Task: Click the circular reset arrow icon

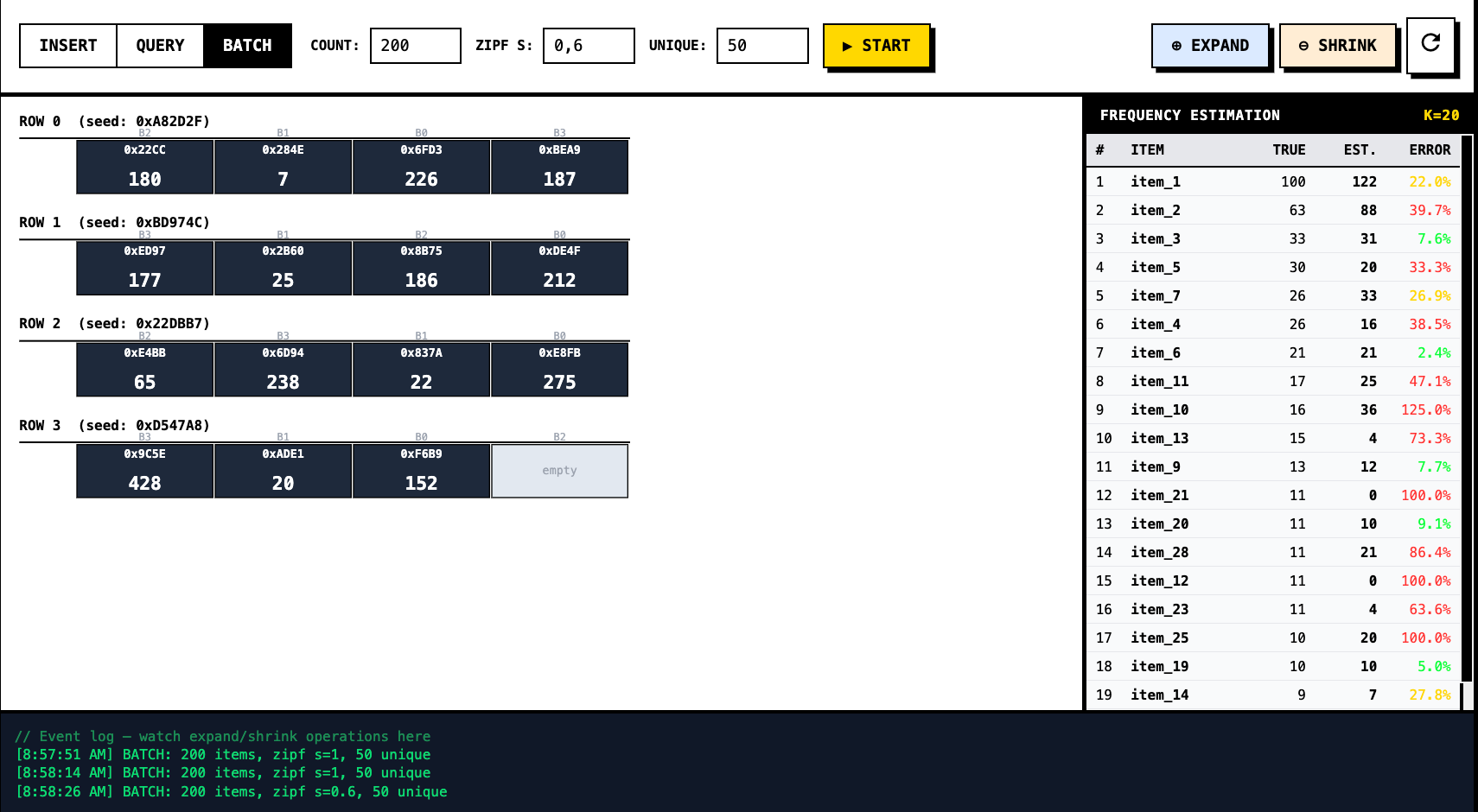Action: pyautogui.click(x=1430, y=44)
